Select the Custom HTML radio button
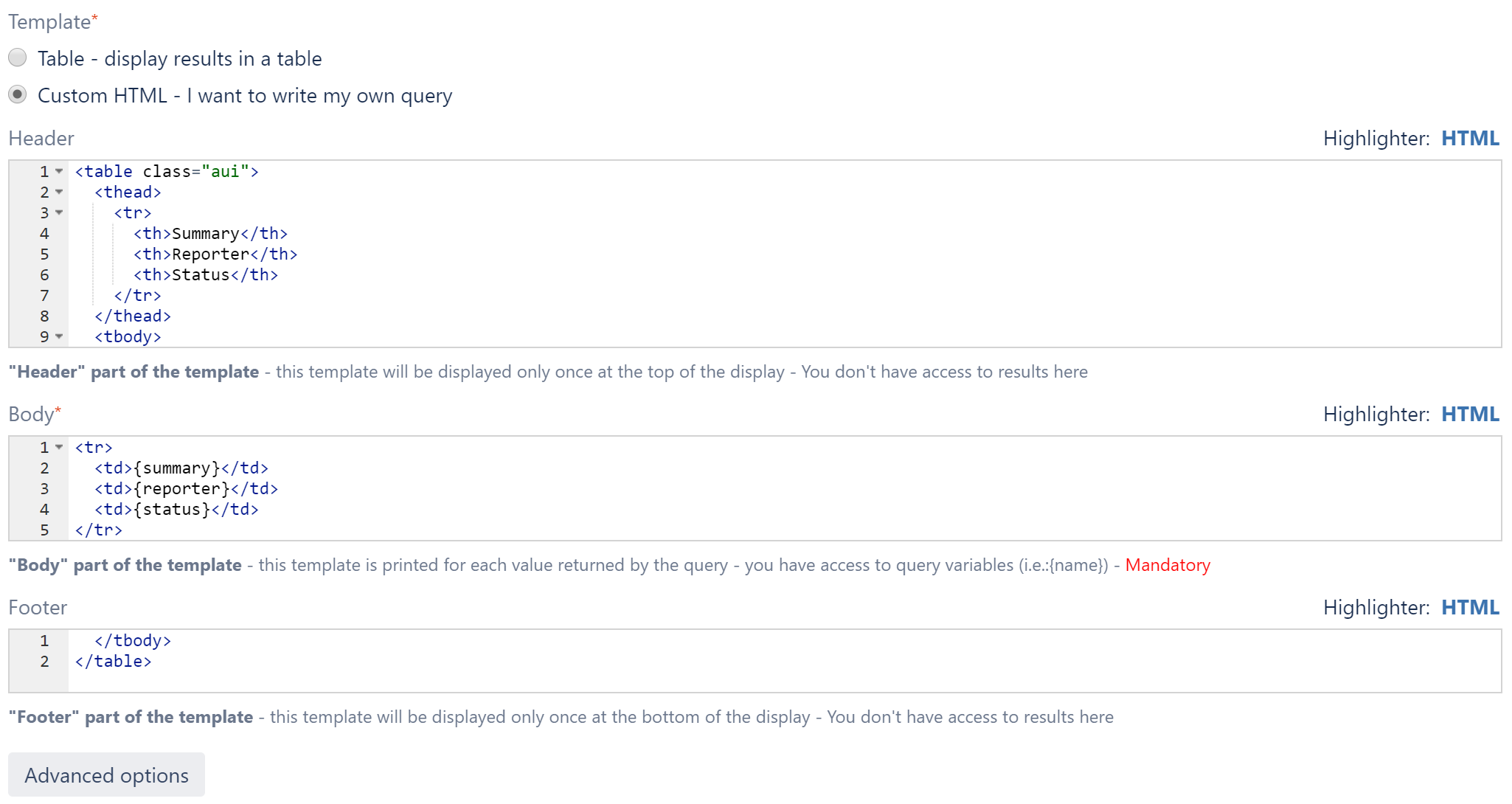This screenshot has width=1512, height=804. 18,94
